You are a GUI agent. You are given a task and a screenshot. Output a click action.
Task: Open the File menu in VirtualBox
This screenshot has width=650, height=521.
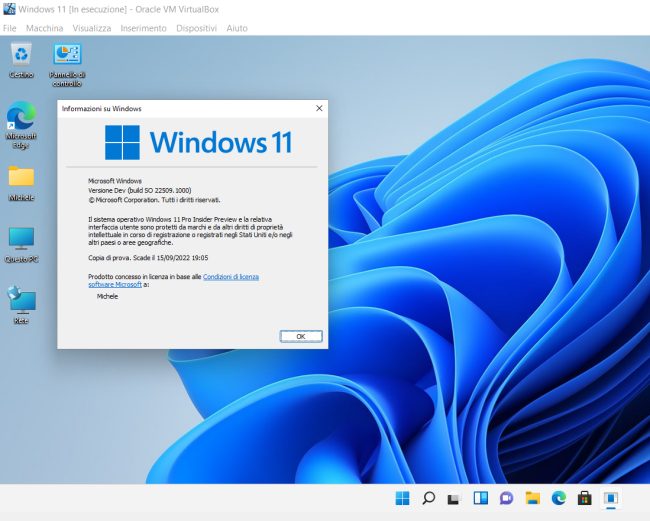pyautogui.click(x=10, y=28)
